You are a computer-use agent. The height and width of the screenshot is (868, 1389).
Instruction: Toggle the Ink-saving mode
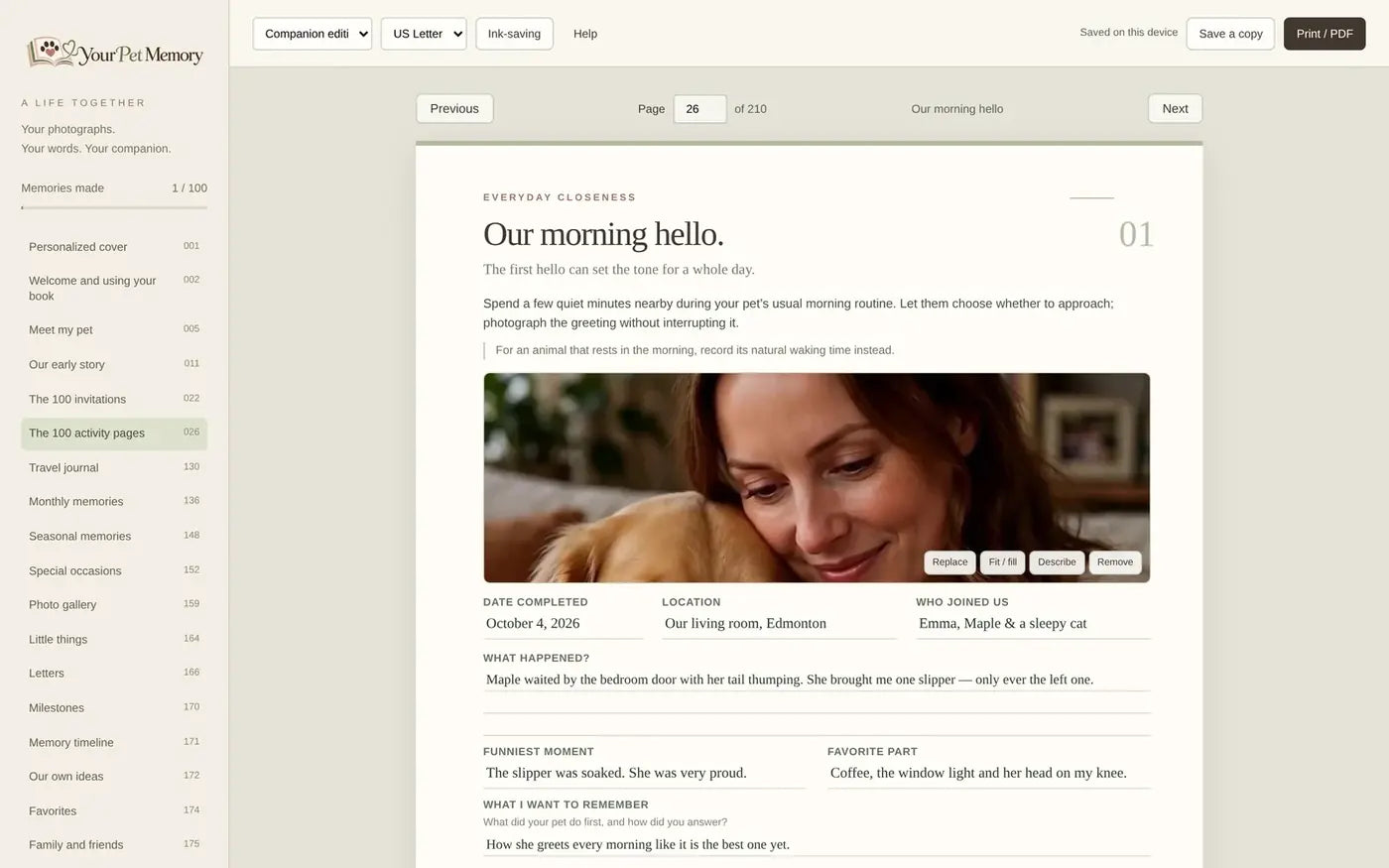coord(514,34)
